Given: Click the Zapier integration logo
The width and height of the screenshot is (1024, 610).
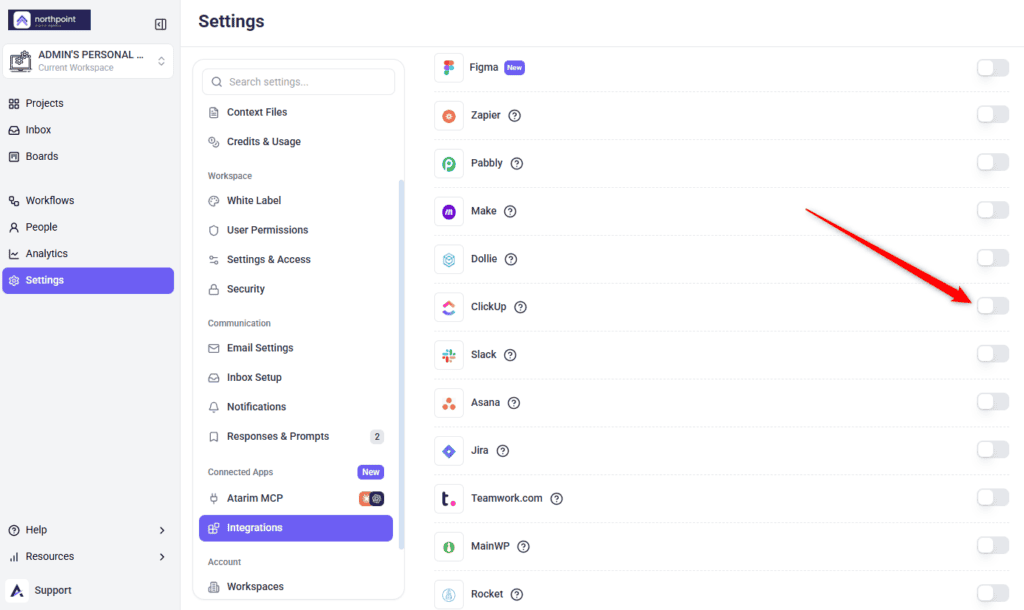Looking at the screenshot, I should 449,116.
